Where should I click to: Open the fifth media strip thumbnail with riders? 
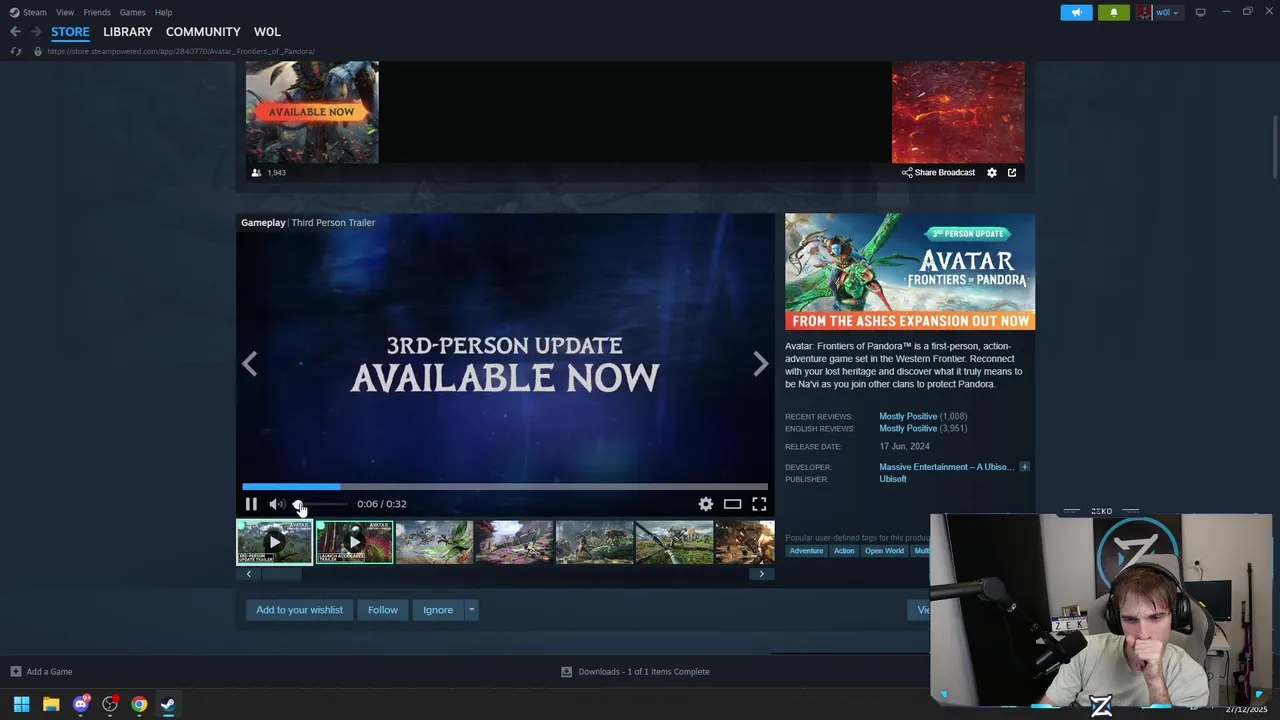point(594,542)
